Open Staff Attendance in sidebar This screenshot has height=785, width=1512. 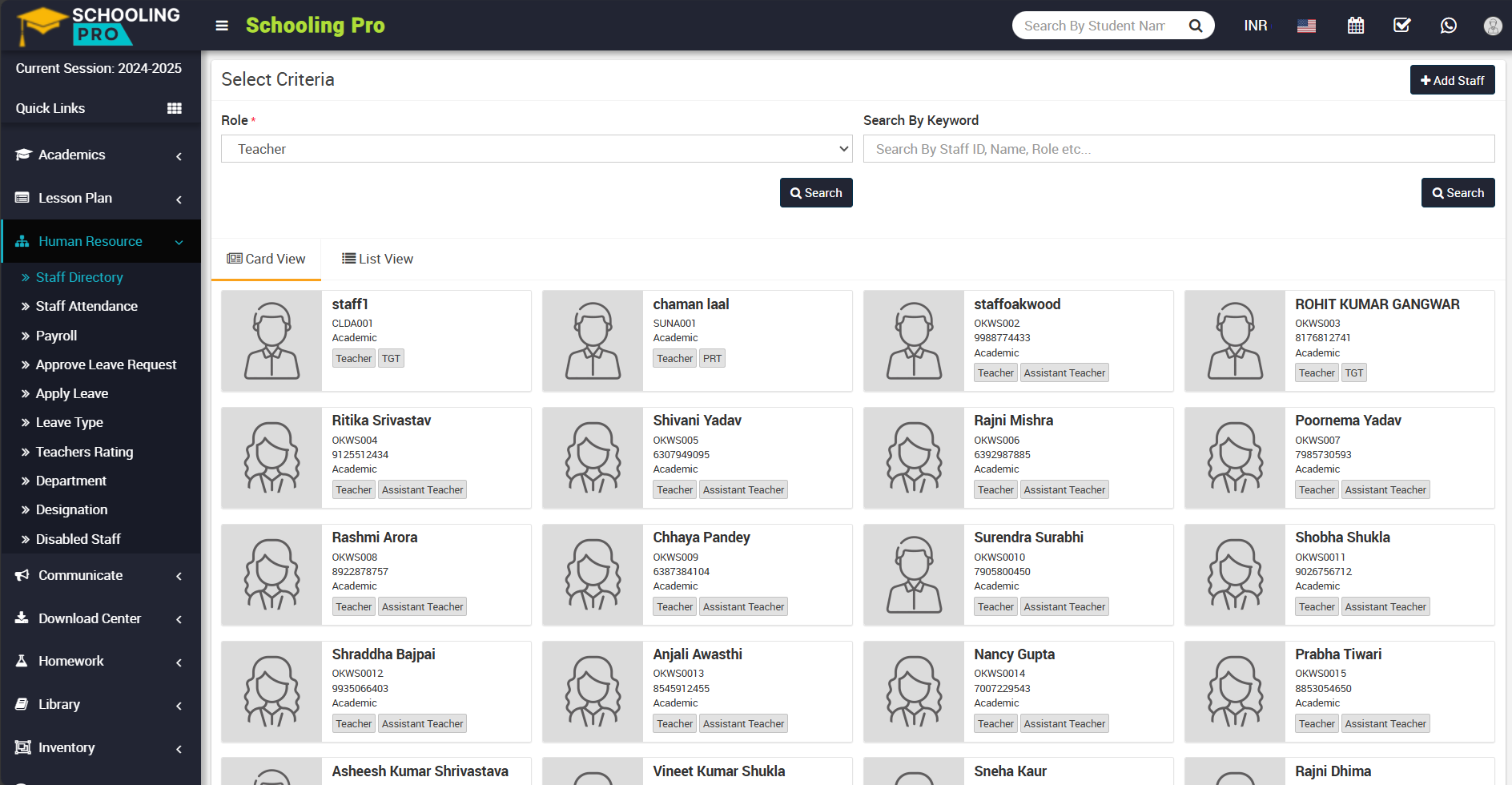86,306
